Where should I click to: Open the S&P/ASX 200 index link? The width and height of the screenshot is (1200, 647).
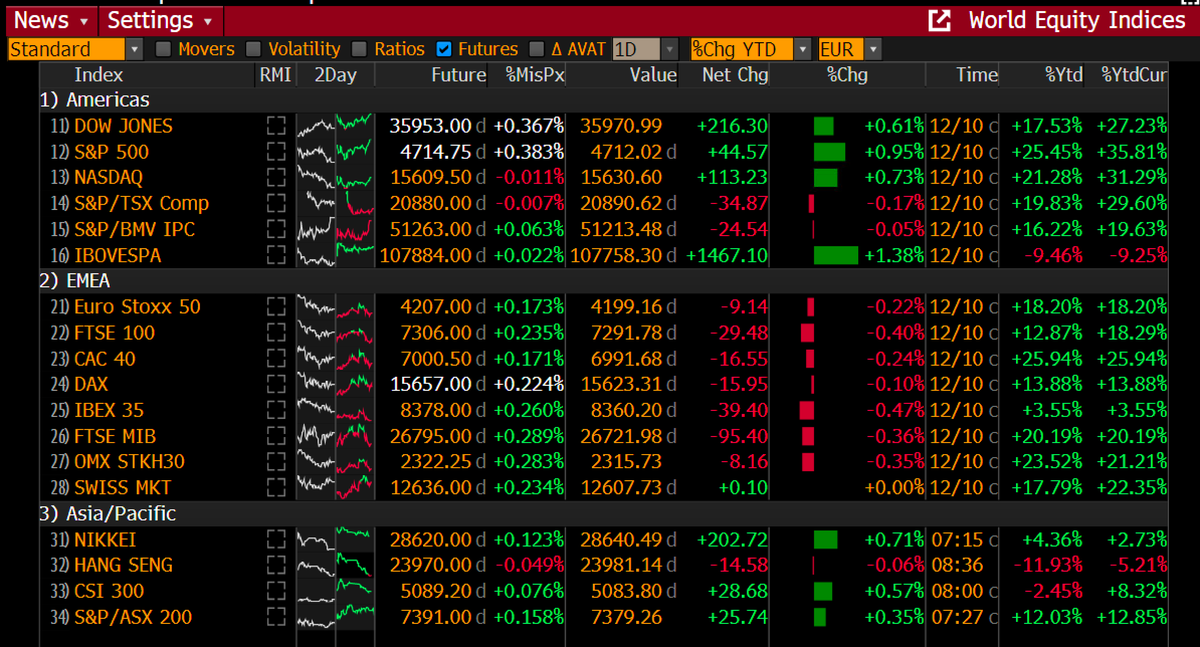pyautogui.click(x=133, y=617)
